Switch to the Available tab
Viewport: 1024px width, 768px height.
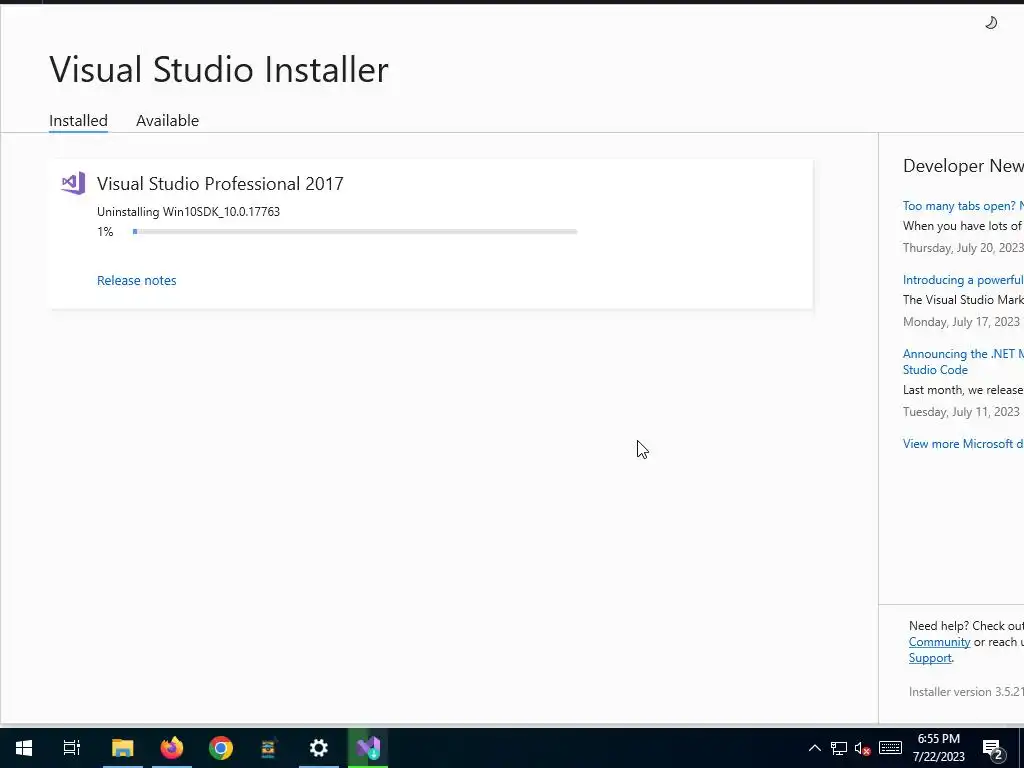(x=167, y=121)
